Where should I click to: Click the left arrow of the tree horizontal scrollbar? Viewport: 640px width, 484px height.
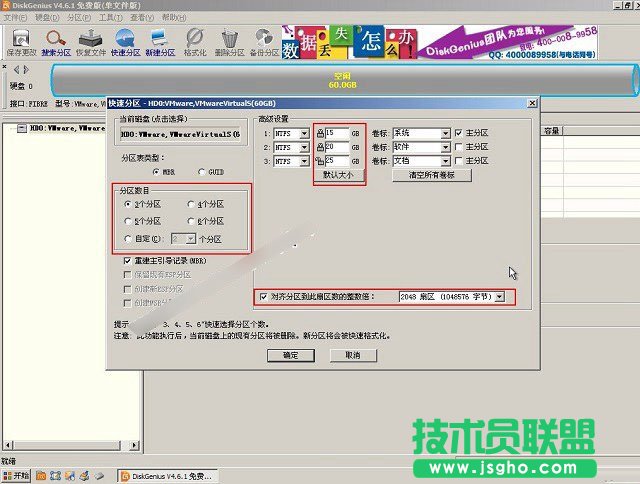coord(8,445)
